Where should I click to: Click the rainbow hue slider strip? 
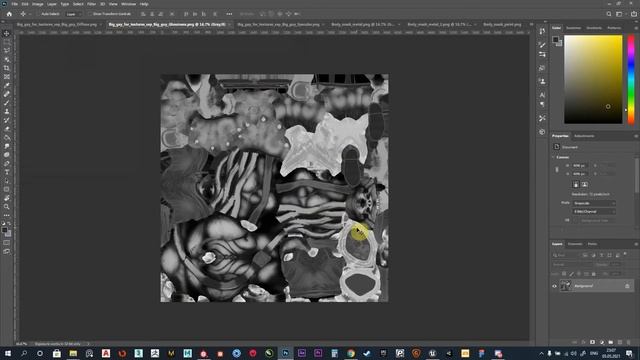631,79
